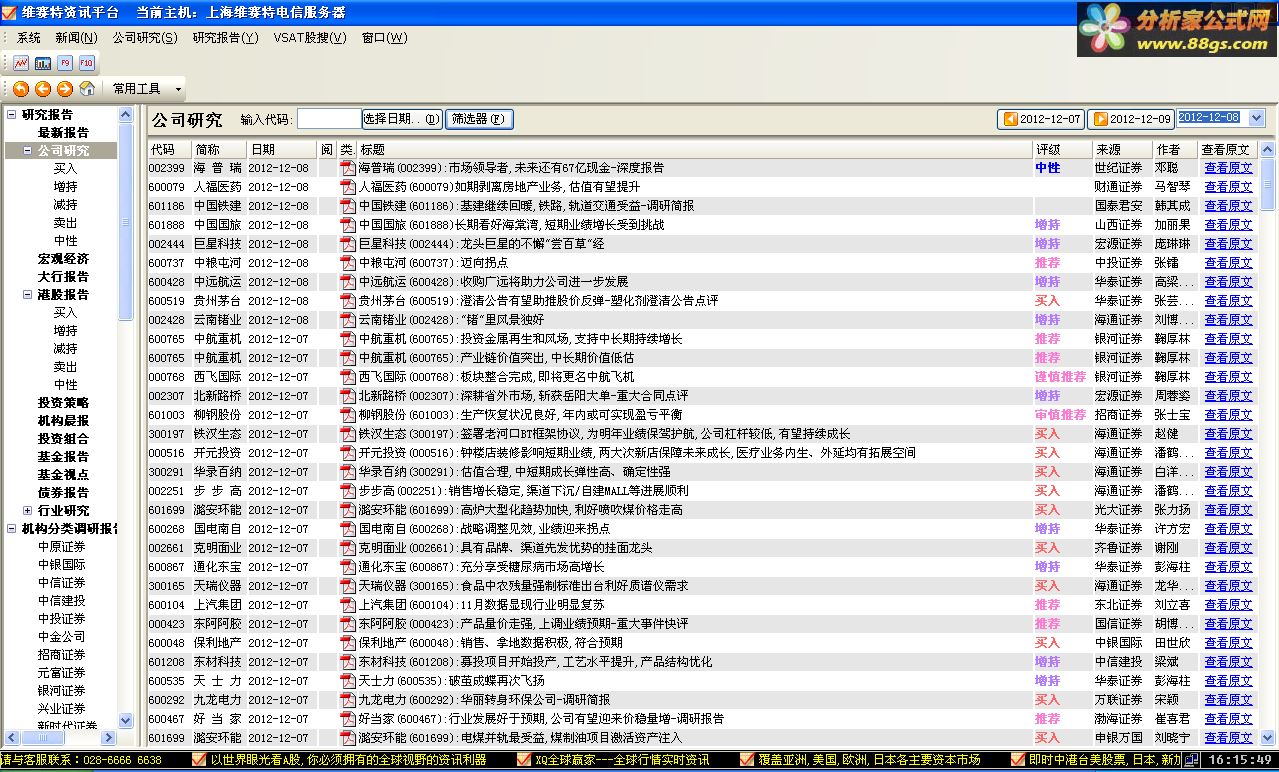Sort by the 来源 column header
The width and height of the screenshot is (1279, 772).
tap(1121, 149)
